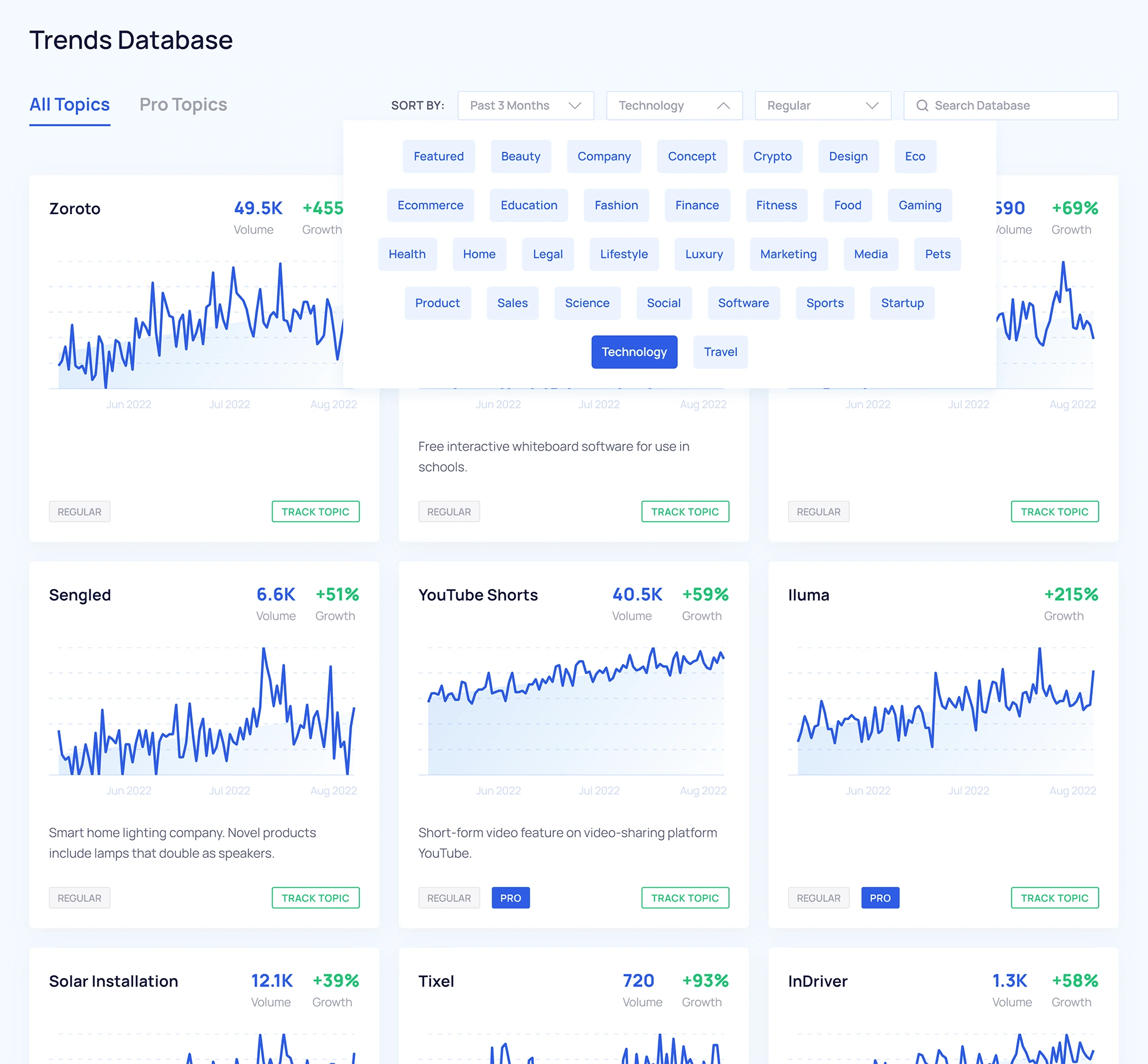Choose the Food category

pyautogui.click(x=848, y=206)
